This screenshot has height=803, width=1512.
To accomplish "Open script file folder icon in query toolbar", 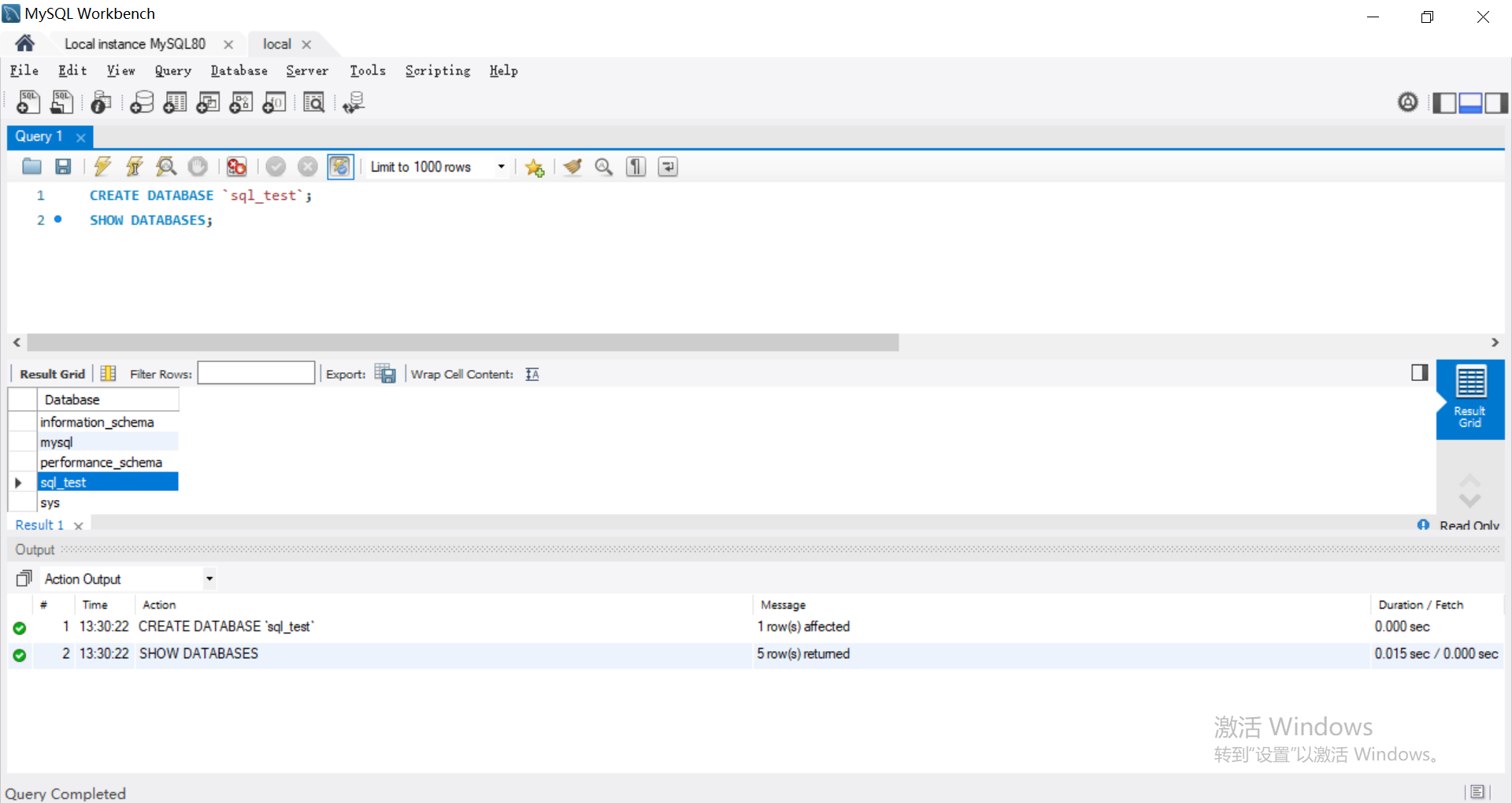I will pyautogui.click(x=31, y=167).
